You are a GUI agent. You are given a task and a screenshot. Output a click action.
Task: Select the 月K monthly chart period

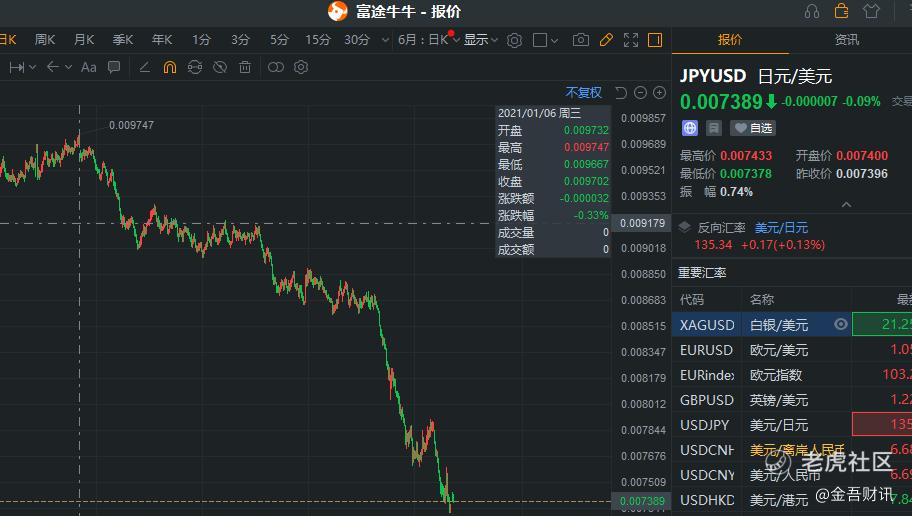[x=84, y=40]
